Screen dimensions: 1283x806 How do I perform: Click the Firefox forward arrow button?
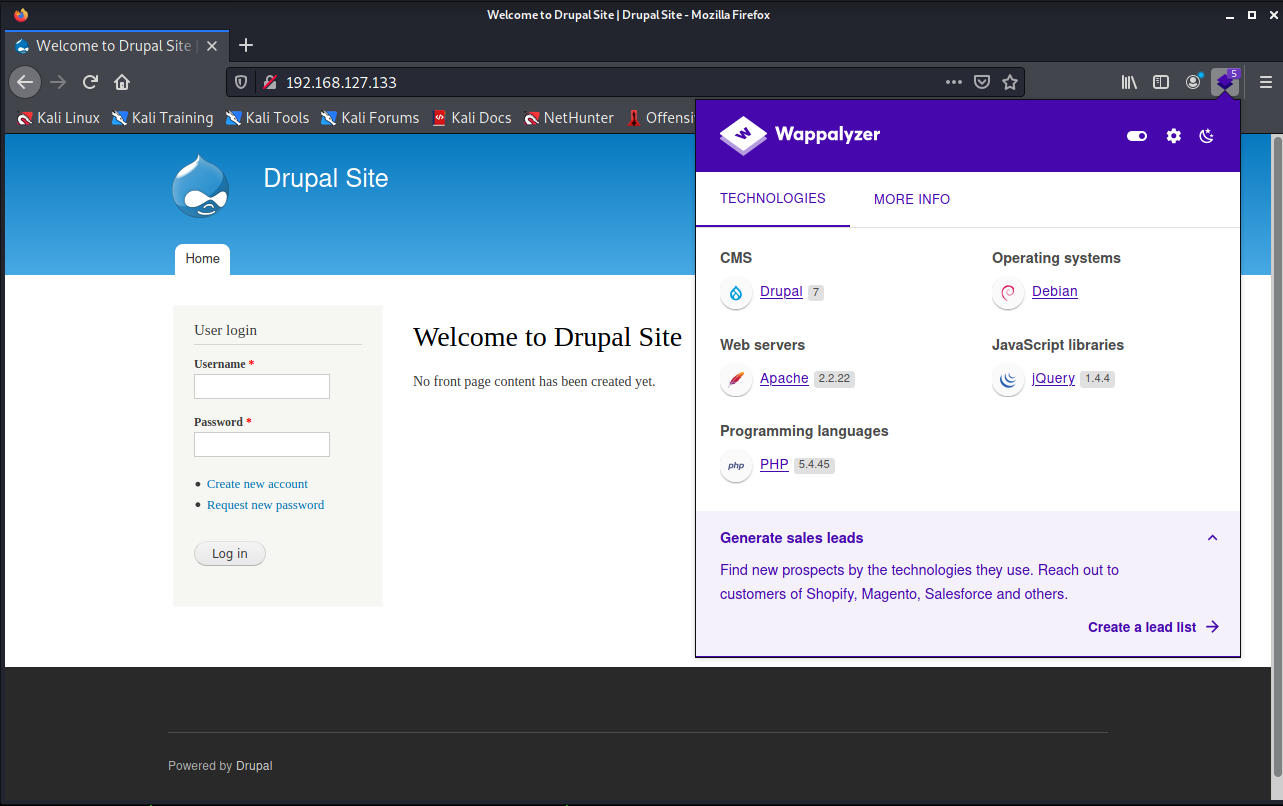(58, 82)
